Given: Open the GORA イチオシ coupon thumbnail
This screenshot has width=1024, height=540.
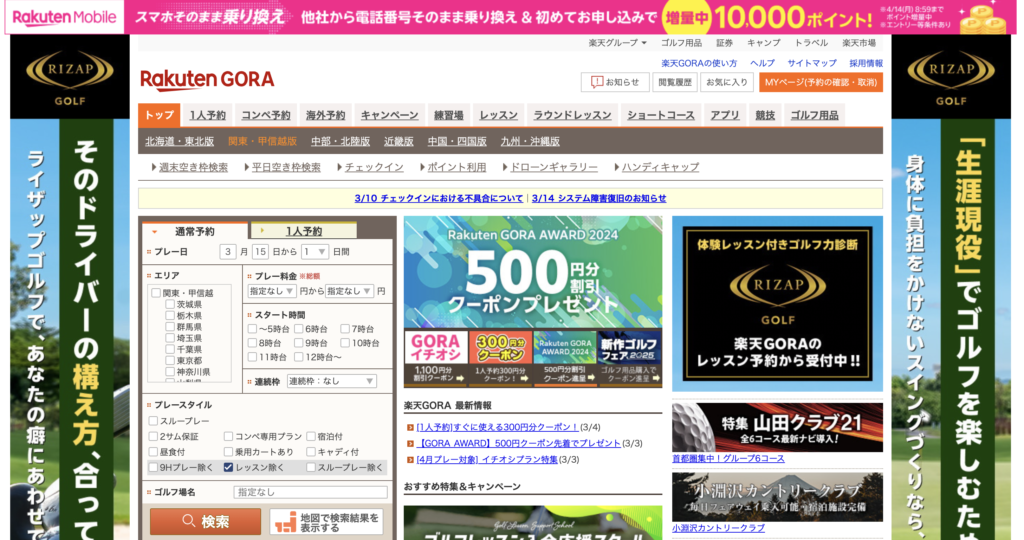Looking at the screenshot, I should point(436,358).
